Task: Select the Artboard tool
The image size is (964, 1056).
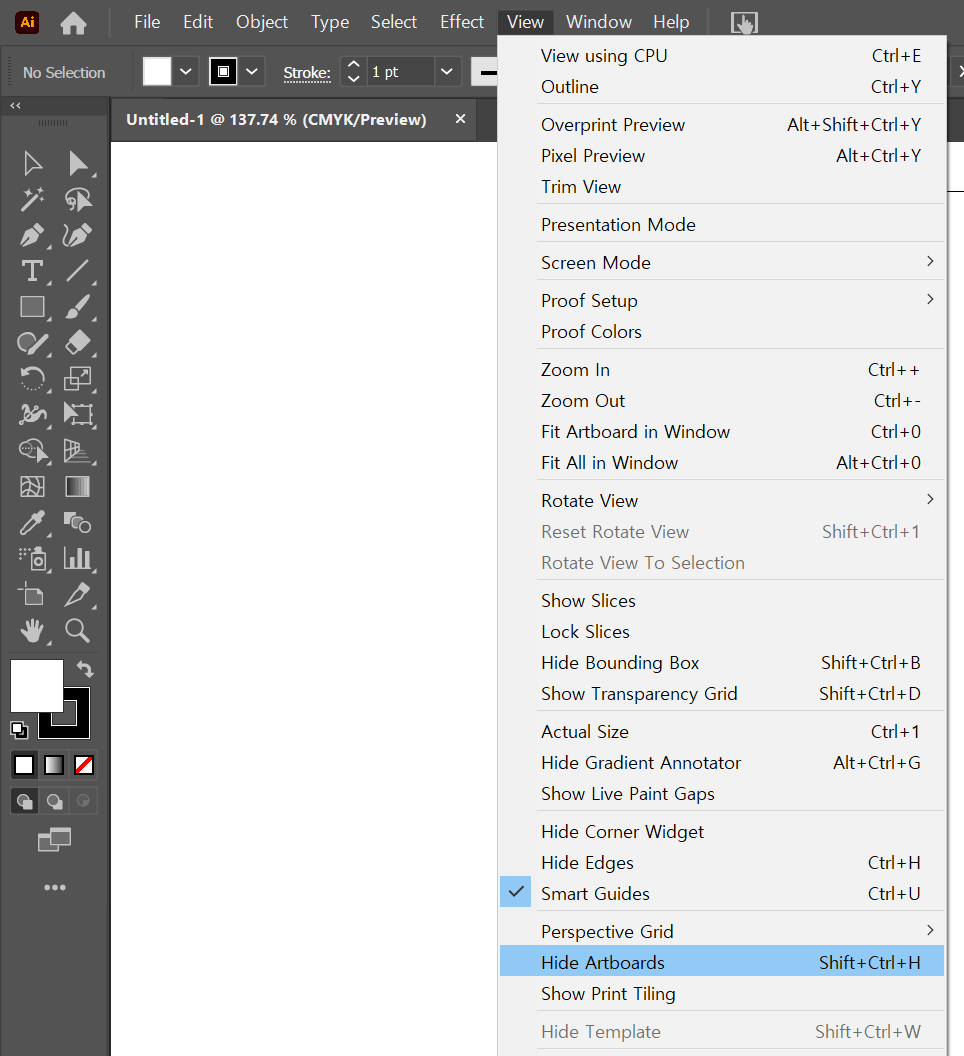Action: tap(31, 594)
